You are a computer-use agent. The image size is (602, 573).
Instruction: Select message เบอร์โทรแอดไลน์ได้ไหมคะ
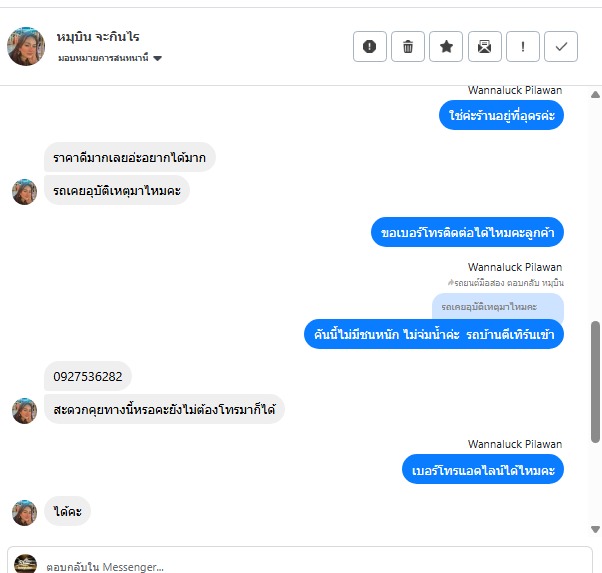coord(483,469)
